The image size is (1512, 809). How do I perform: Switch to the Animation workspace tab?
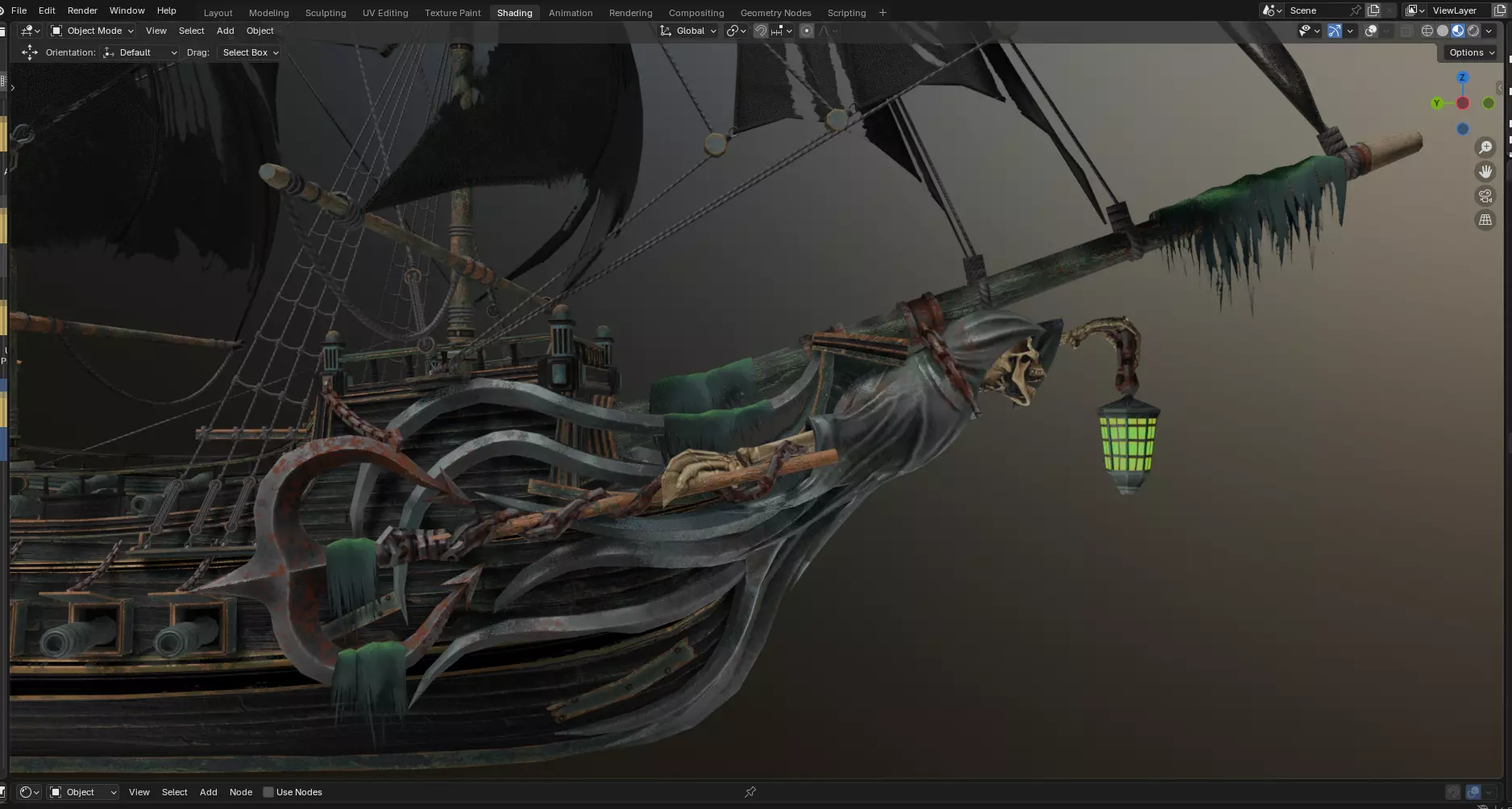(570, 13)
